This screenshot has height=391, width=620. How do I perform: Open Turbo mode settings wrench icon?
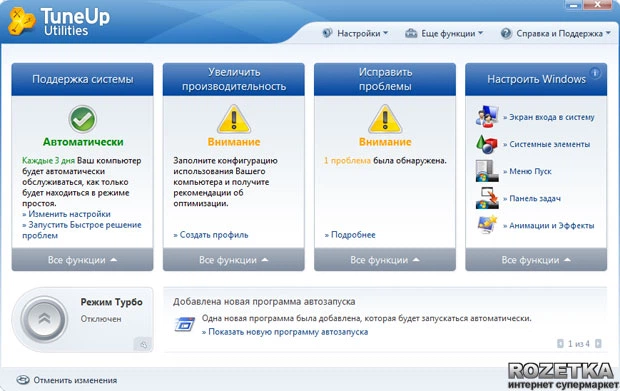pos(143,344)
